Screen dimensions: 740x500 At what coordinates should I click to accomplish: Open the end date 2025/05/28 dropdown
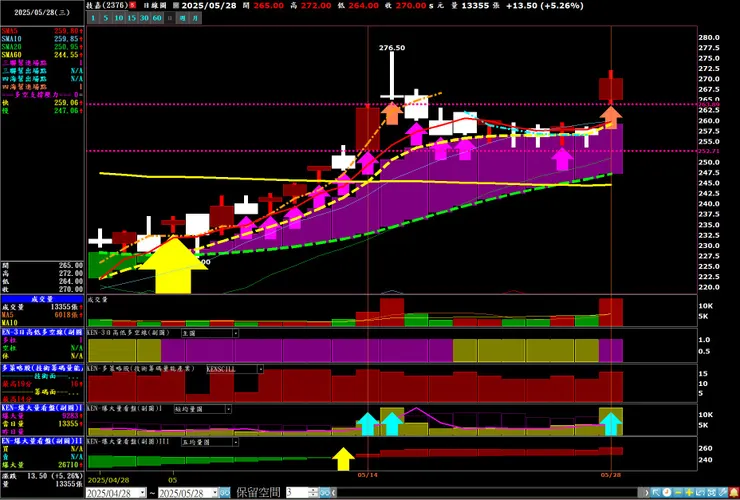(214, 493)
